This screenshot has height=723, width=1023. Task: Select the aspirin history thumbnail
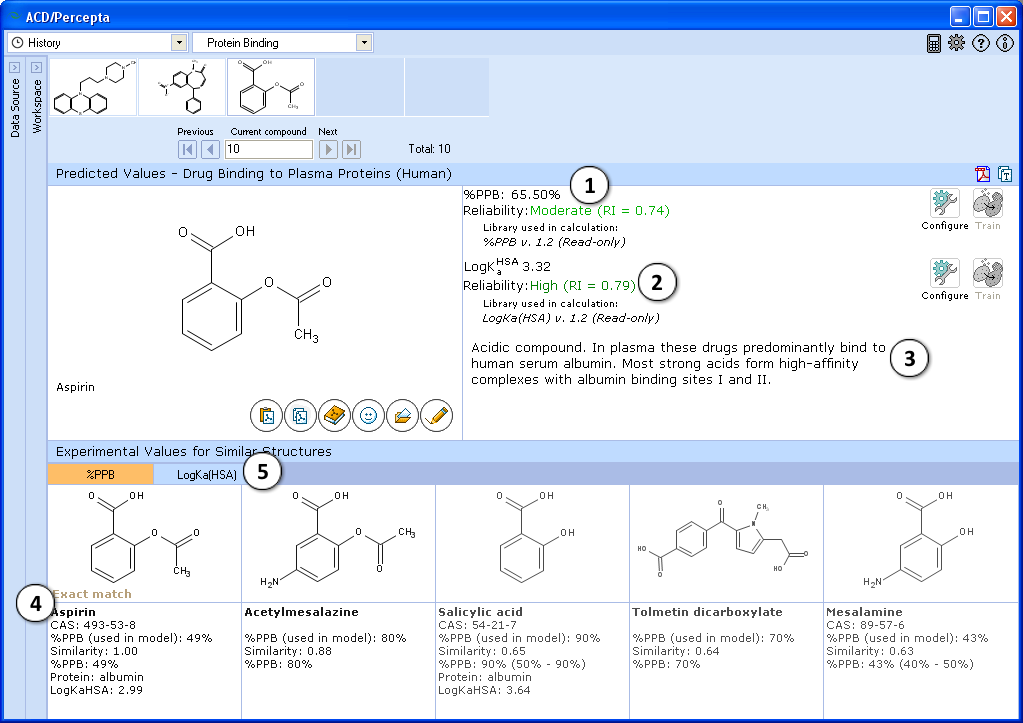tap(271, 87)
